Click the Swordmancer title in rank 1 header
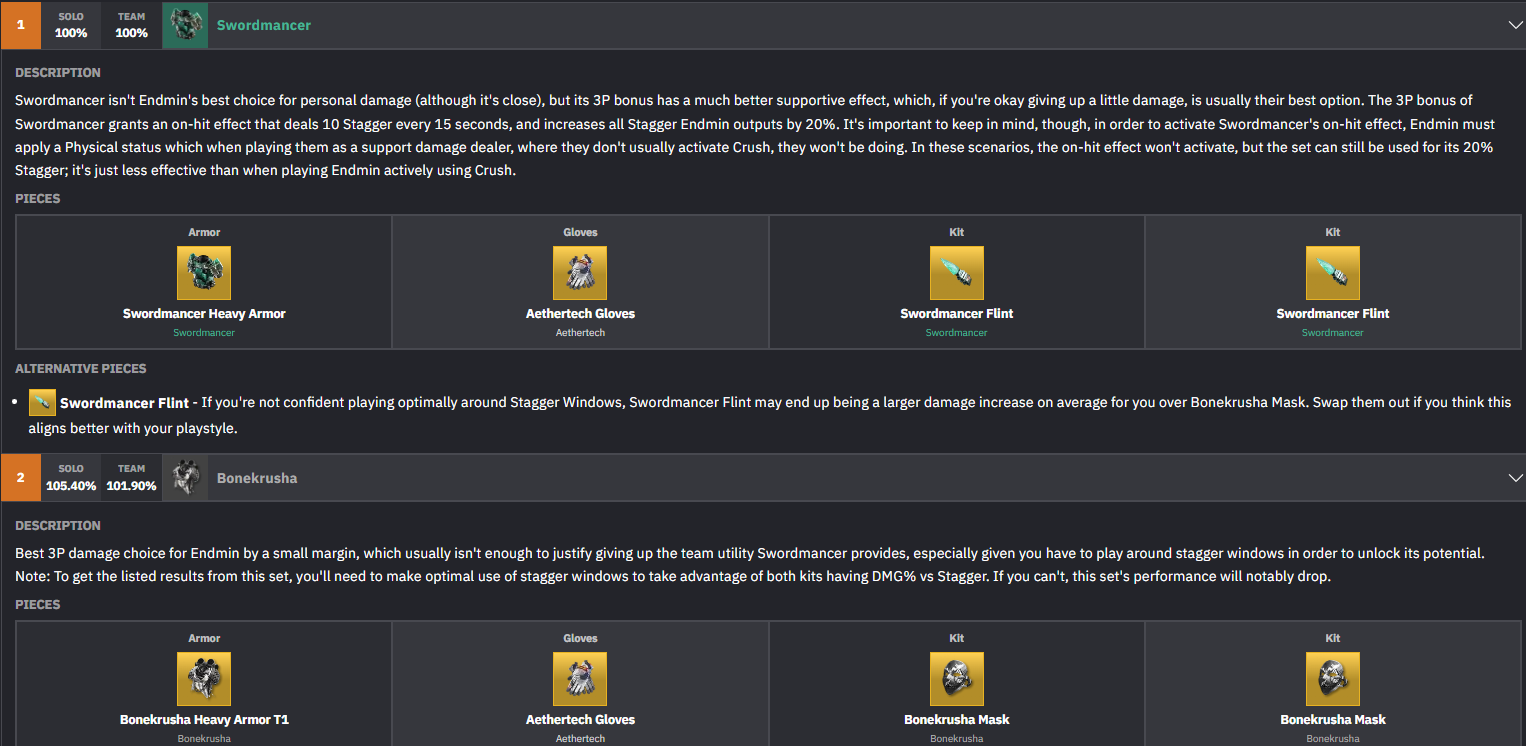The height and width of the screenshot is (746, 1526). click(264, 25)
